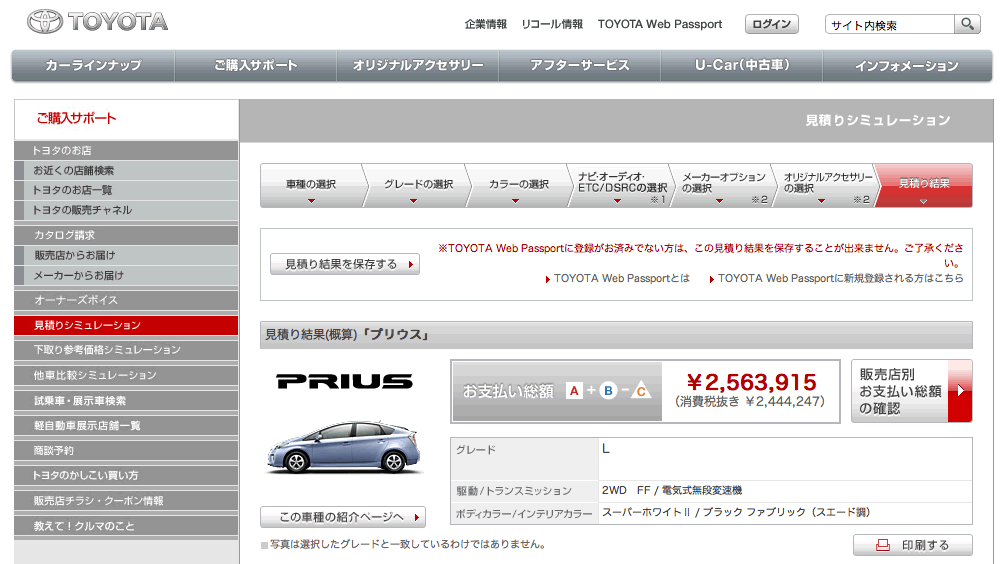Click the search magnifier icon
The image size is (1005, 564).
tap(967, 24)
